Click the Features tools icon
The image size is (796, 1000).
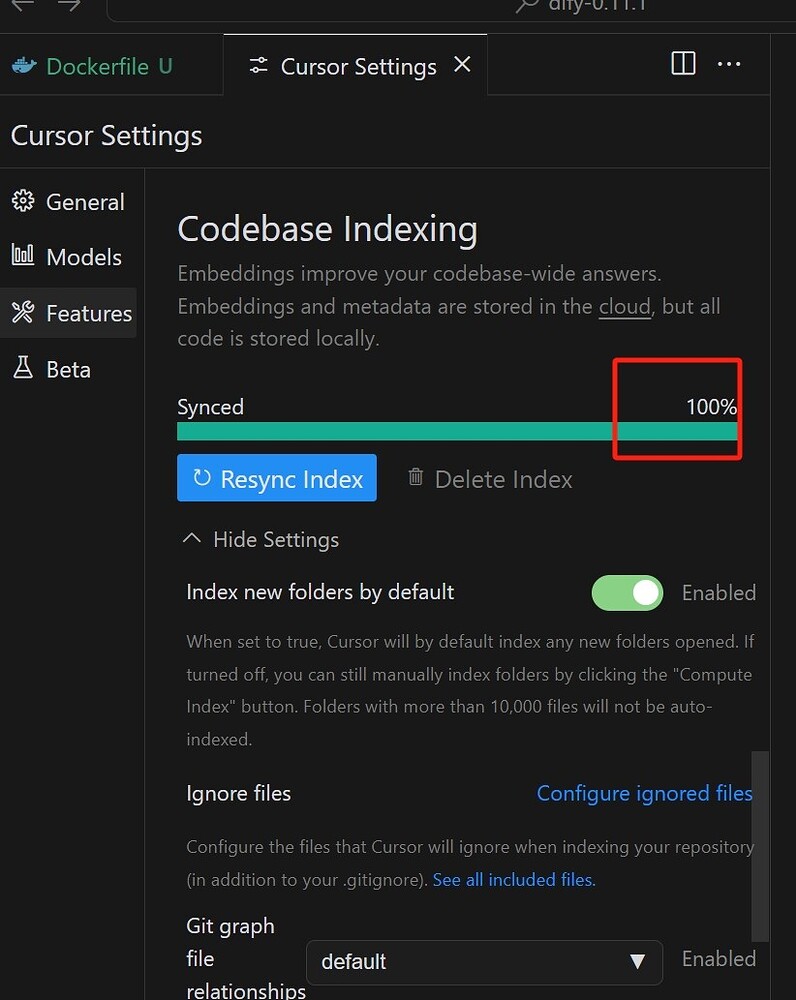23,312
